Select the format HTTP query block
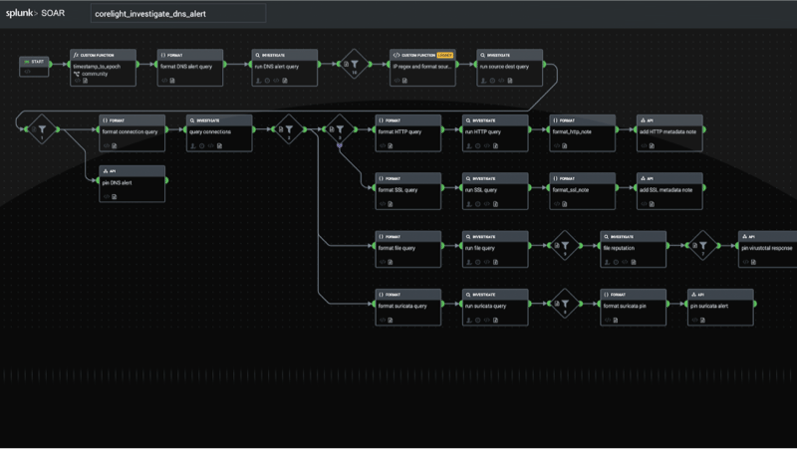Viewport: 797px width, 449px height. [x=408, y=133]
